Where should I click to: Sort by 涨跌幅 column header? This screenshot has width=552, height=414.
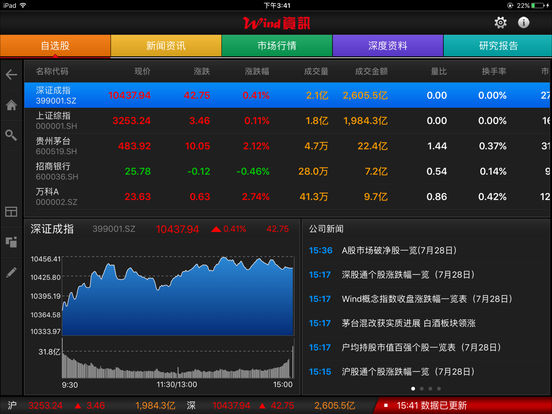257,71
